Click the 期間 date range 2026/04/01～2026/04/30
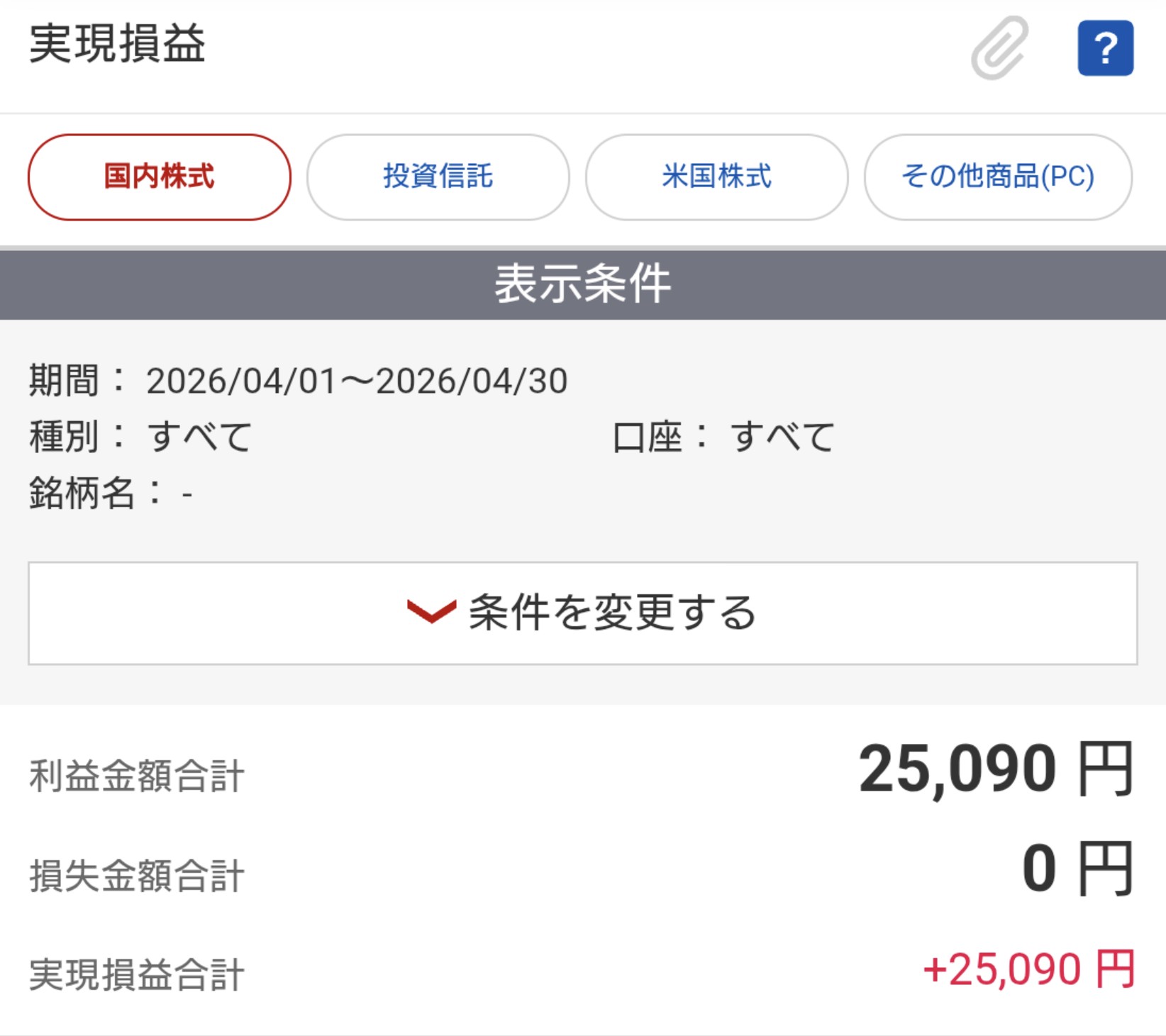The width and height of the screenshot is (1166, 1036). 357,381
